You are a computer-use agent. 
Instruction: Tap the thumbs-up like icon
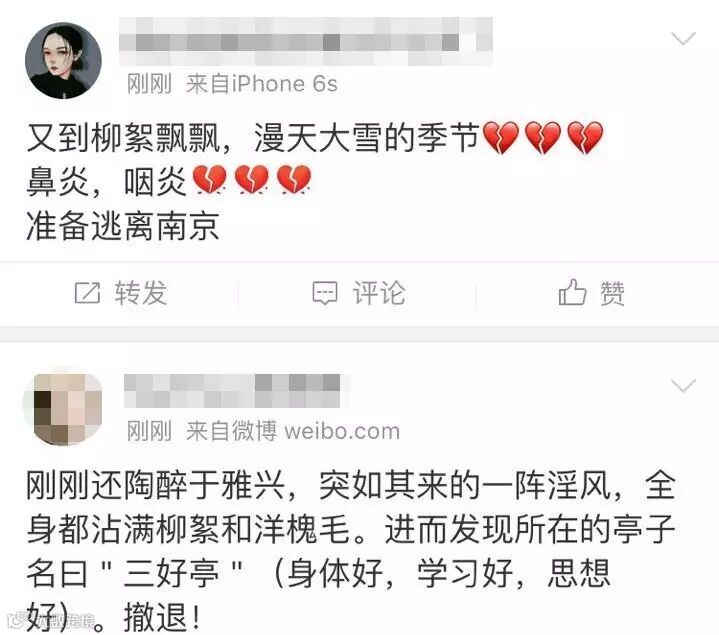(x=572, y=292)
